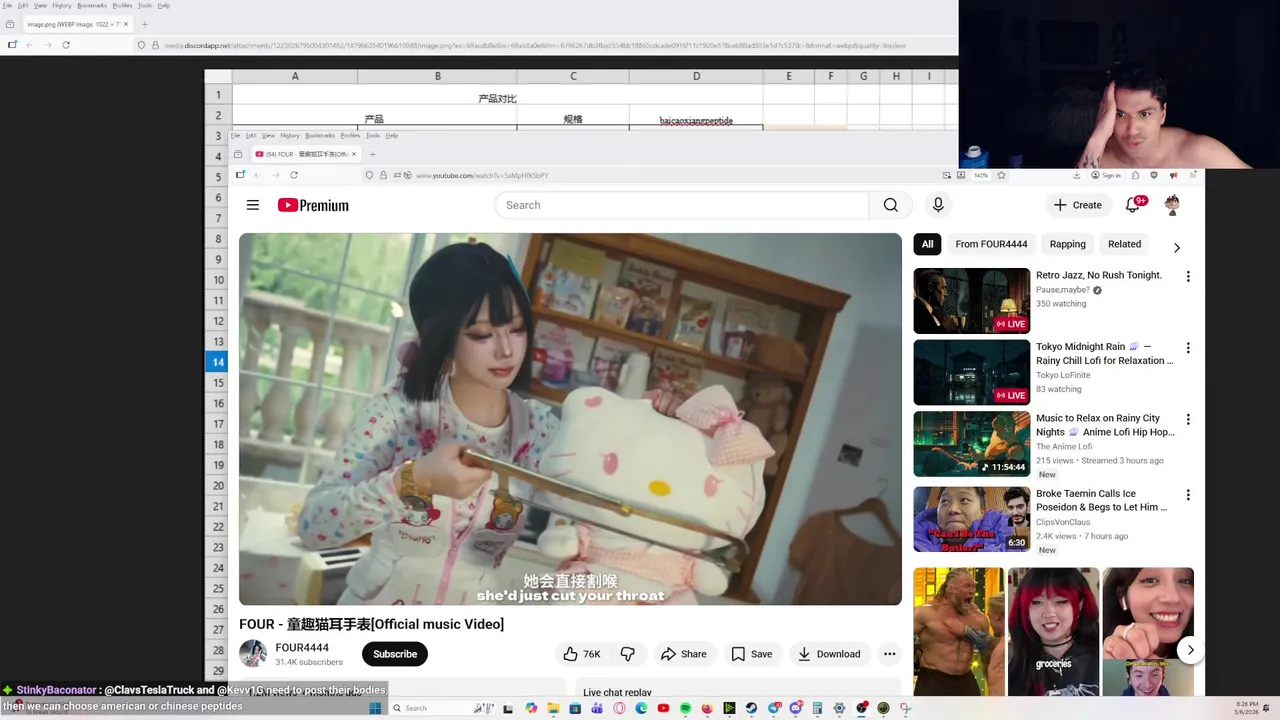Select the All filter chip
Viewport: 1280px width, 720px height.
(x=927, y=244)
